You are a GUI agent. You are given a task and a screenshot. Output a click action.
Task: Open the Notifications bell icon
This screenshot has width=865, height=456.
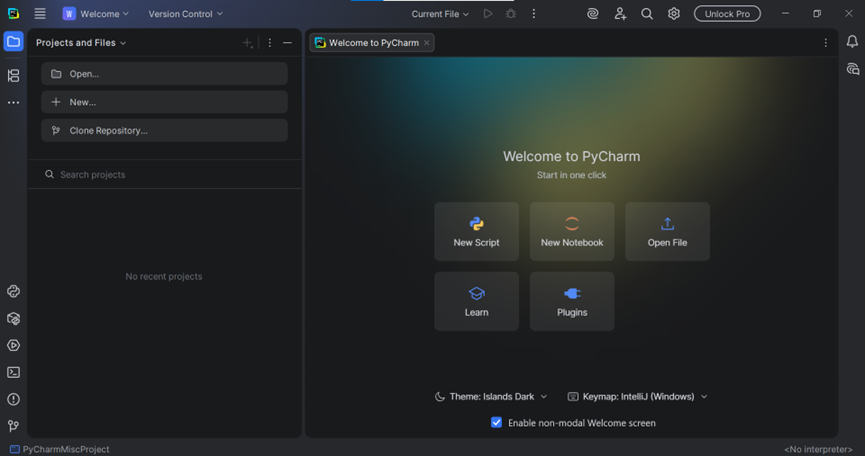(852, 41)
